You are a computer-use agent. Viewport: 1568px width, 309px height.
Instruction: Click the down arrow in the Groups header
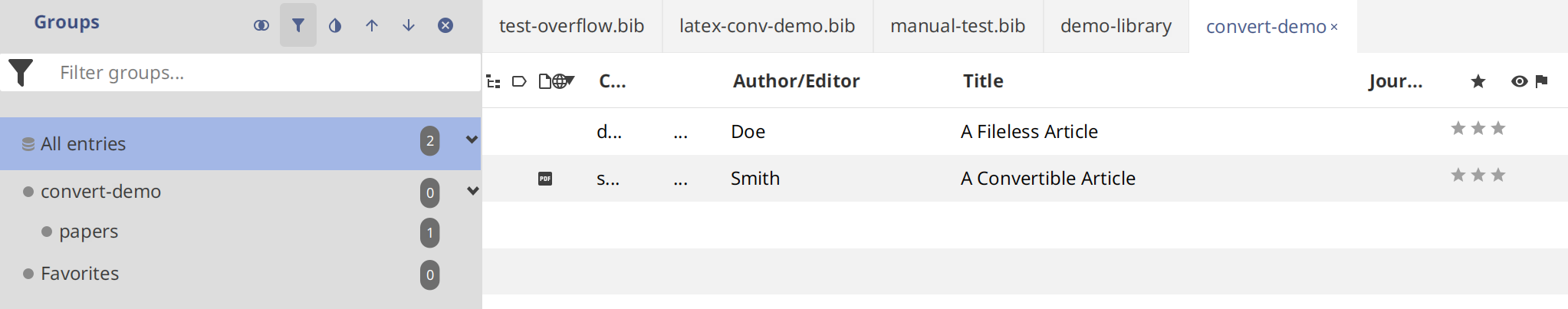pyautogui.click(x=409, y=25)
